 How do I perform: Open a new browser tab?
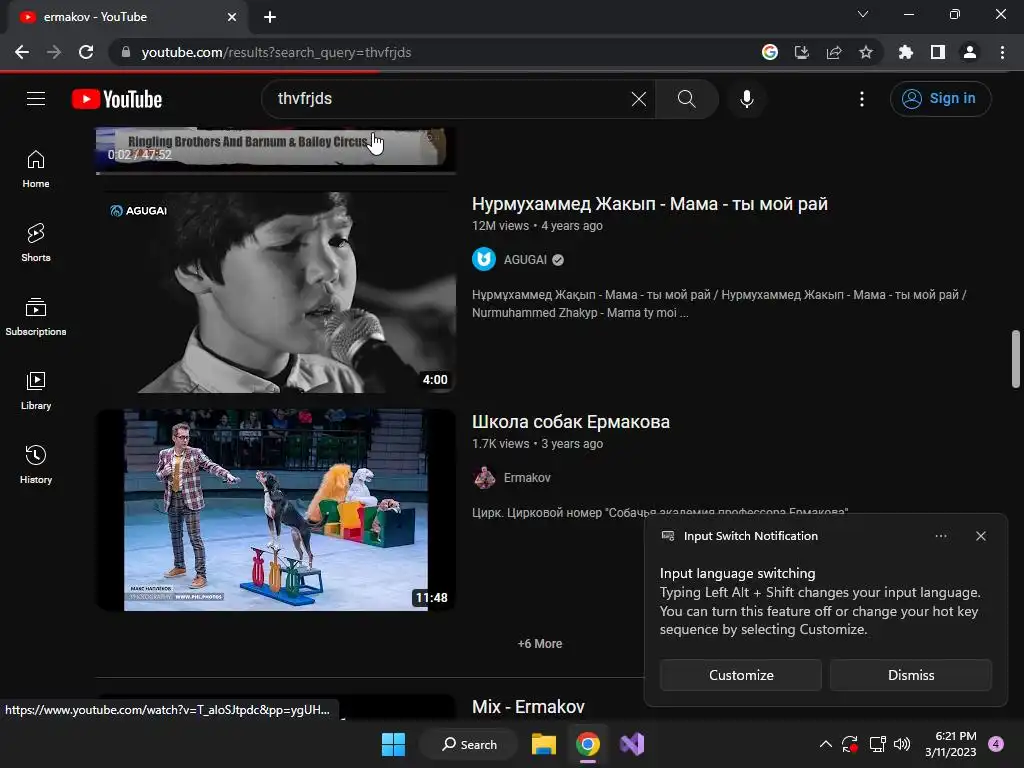click(x=270, y=17)
